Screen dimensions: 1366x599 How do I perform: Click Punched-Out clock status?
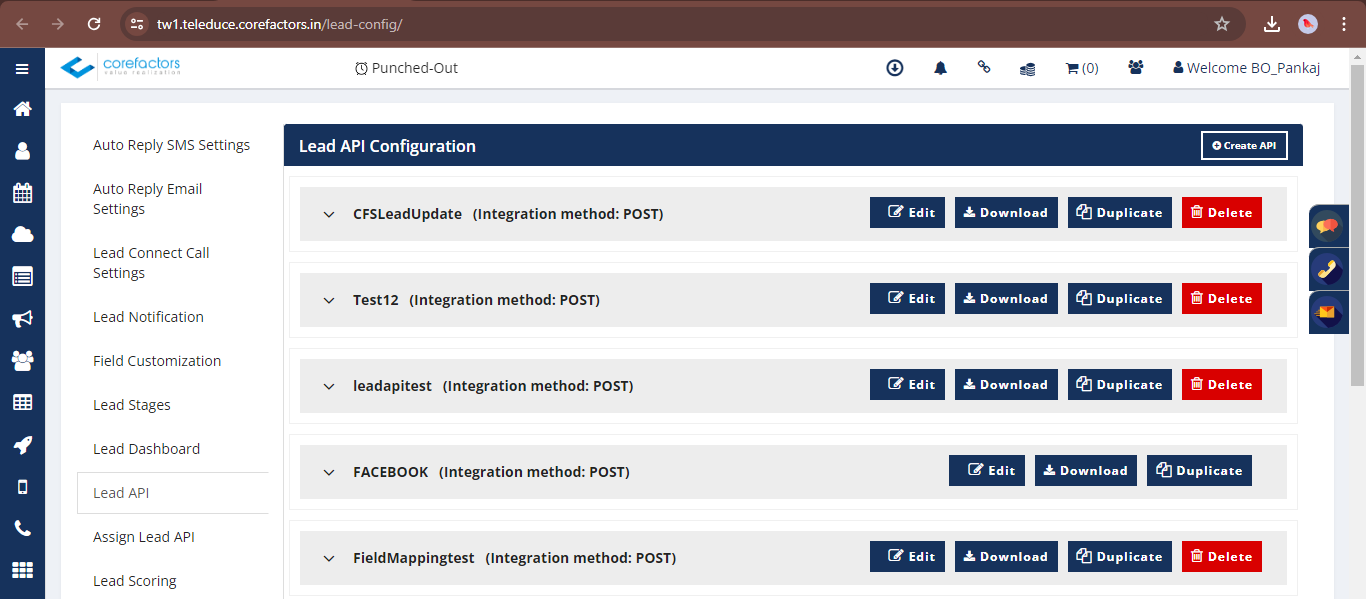[406, 68]
